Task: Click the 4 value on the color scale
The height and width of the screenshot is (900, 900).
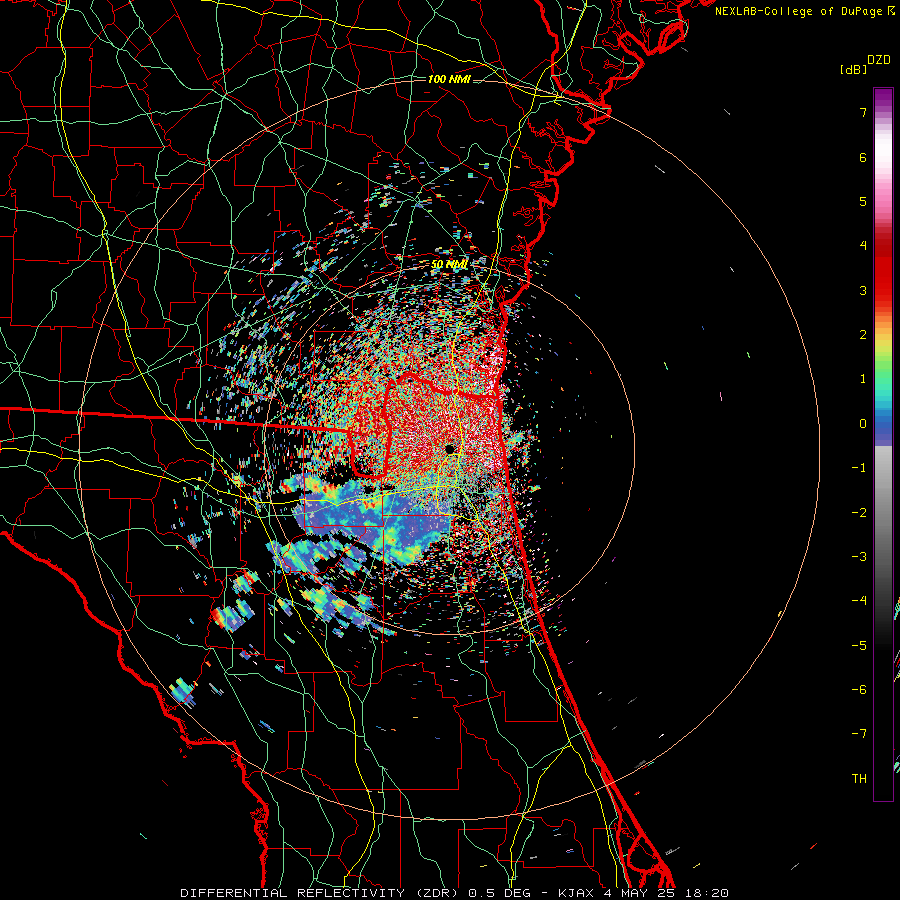Action: pos(863,246)
